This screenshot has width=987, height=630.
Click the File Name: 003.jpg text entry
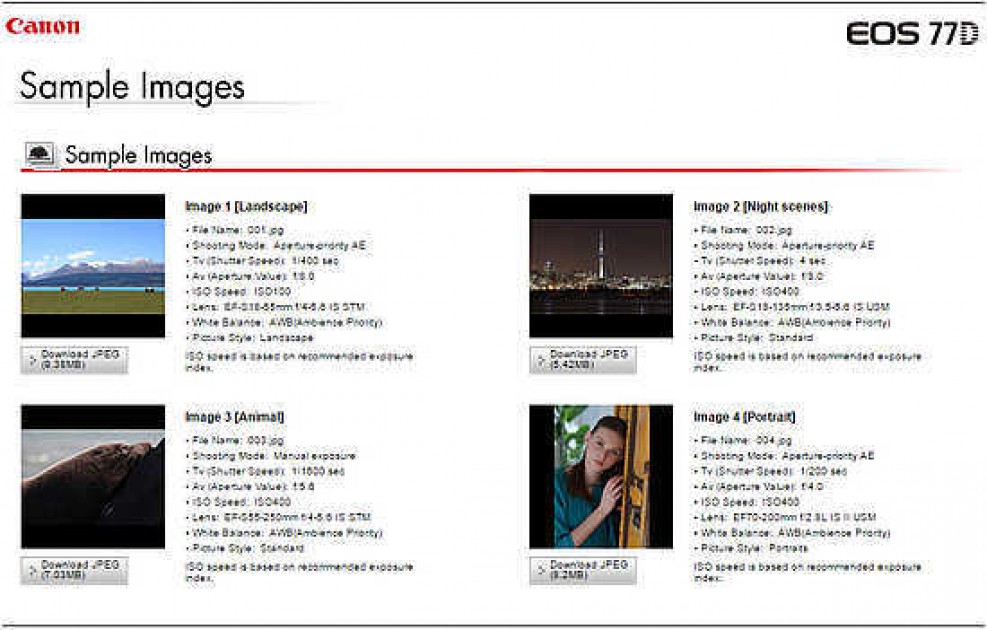pyautogui.click(x=234, y=436)
